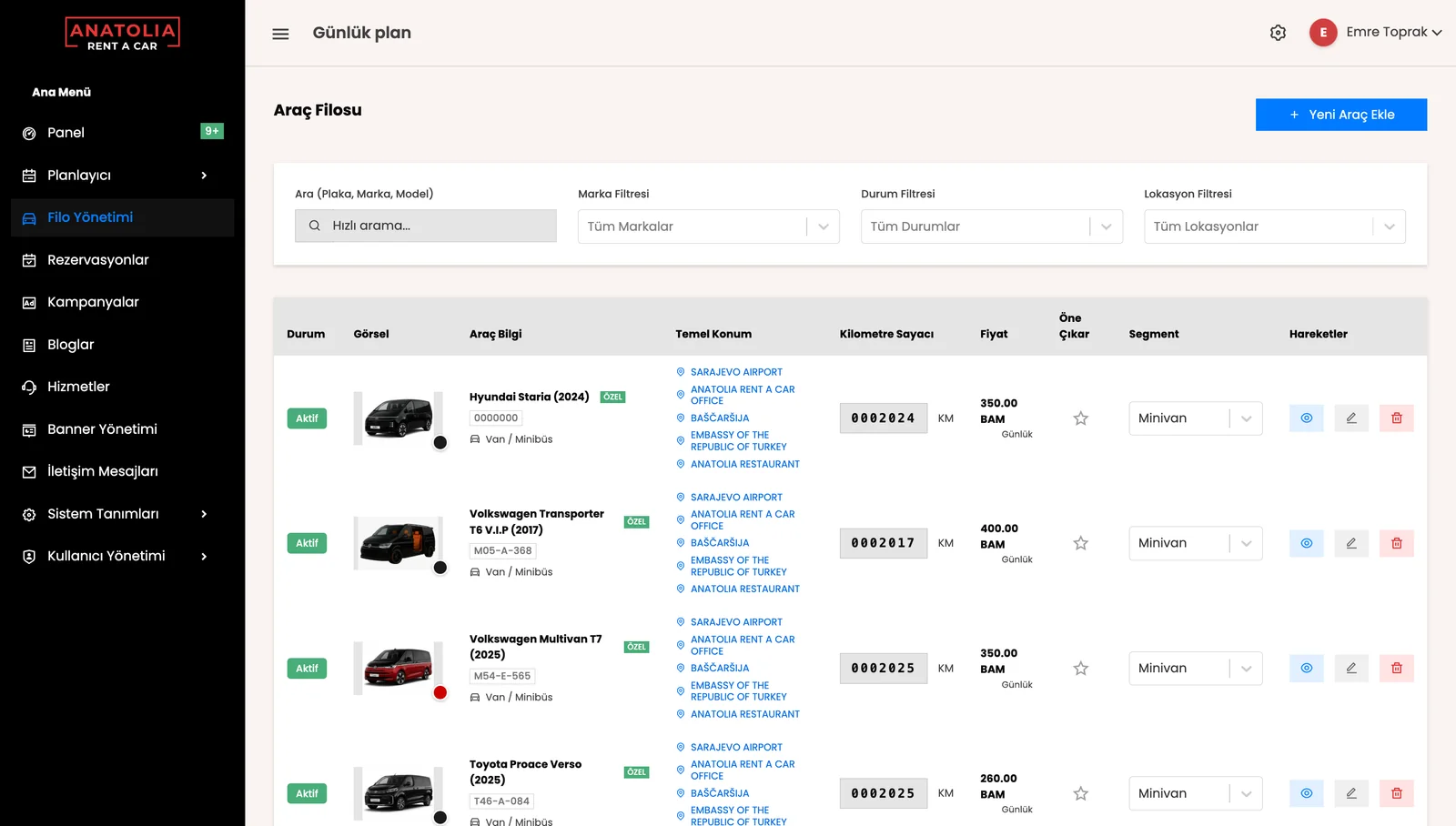Click BAŠČARŠIJA link for Volkswagen Transporter T6
This screenshot has width=1456, height=826.
[x=720, y=543]
